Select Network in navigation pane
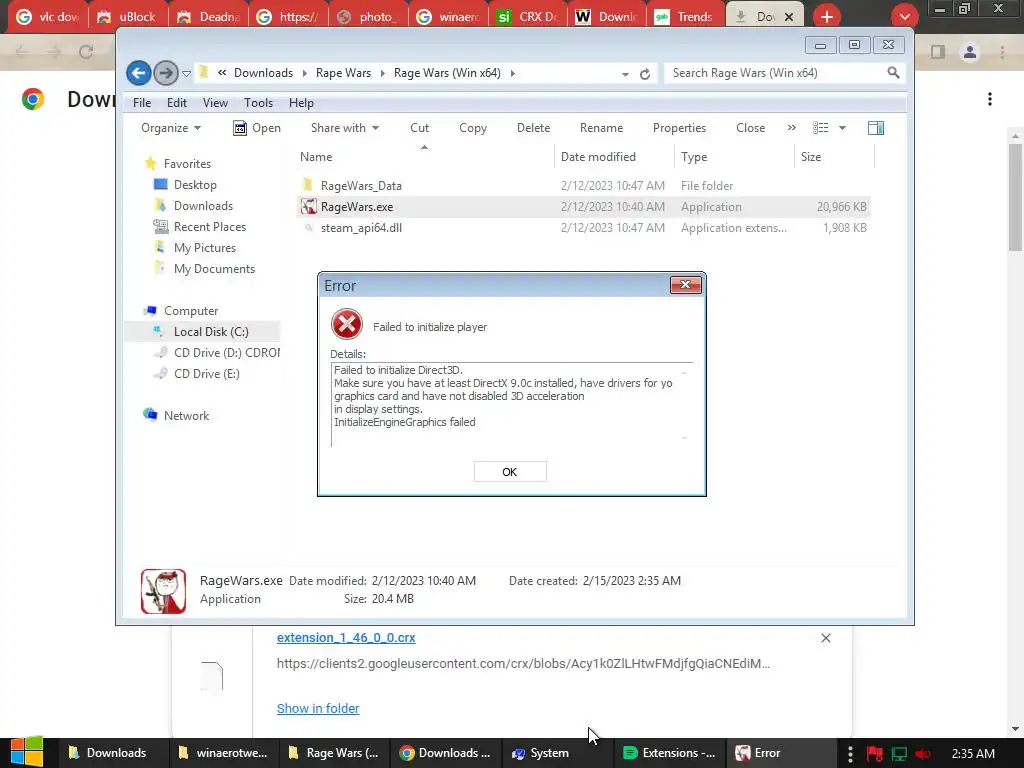Image resolution: width=1024 pixels, height=768 pixels. (186, 415)
